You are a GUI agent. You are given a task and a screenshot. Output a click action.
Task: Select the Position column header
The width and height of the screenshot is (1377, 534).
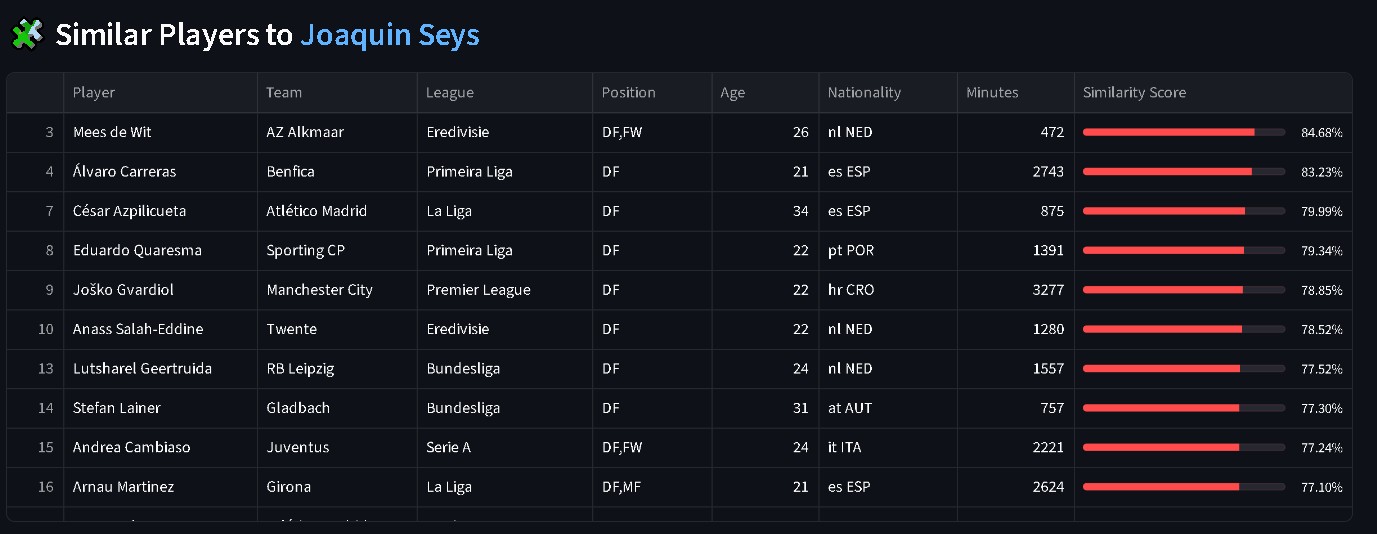pos(653,92)
